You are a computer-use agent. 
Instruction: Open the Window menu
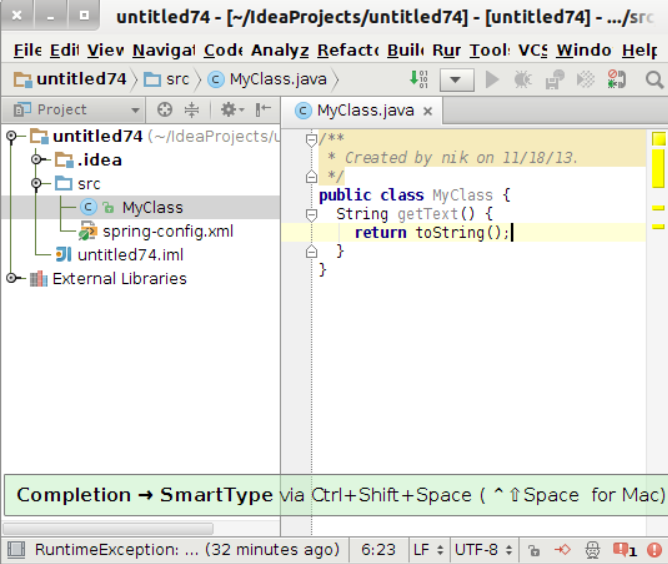coord(584,50)
